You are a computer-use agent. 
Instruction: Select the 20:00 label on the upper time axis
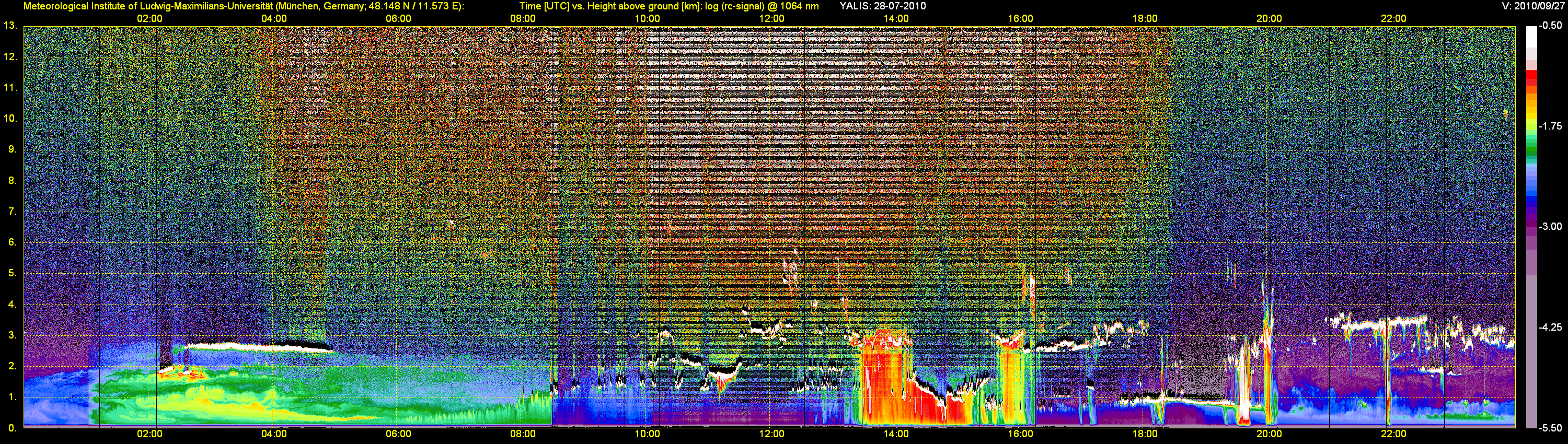coord(1269,19)
